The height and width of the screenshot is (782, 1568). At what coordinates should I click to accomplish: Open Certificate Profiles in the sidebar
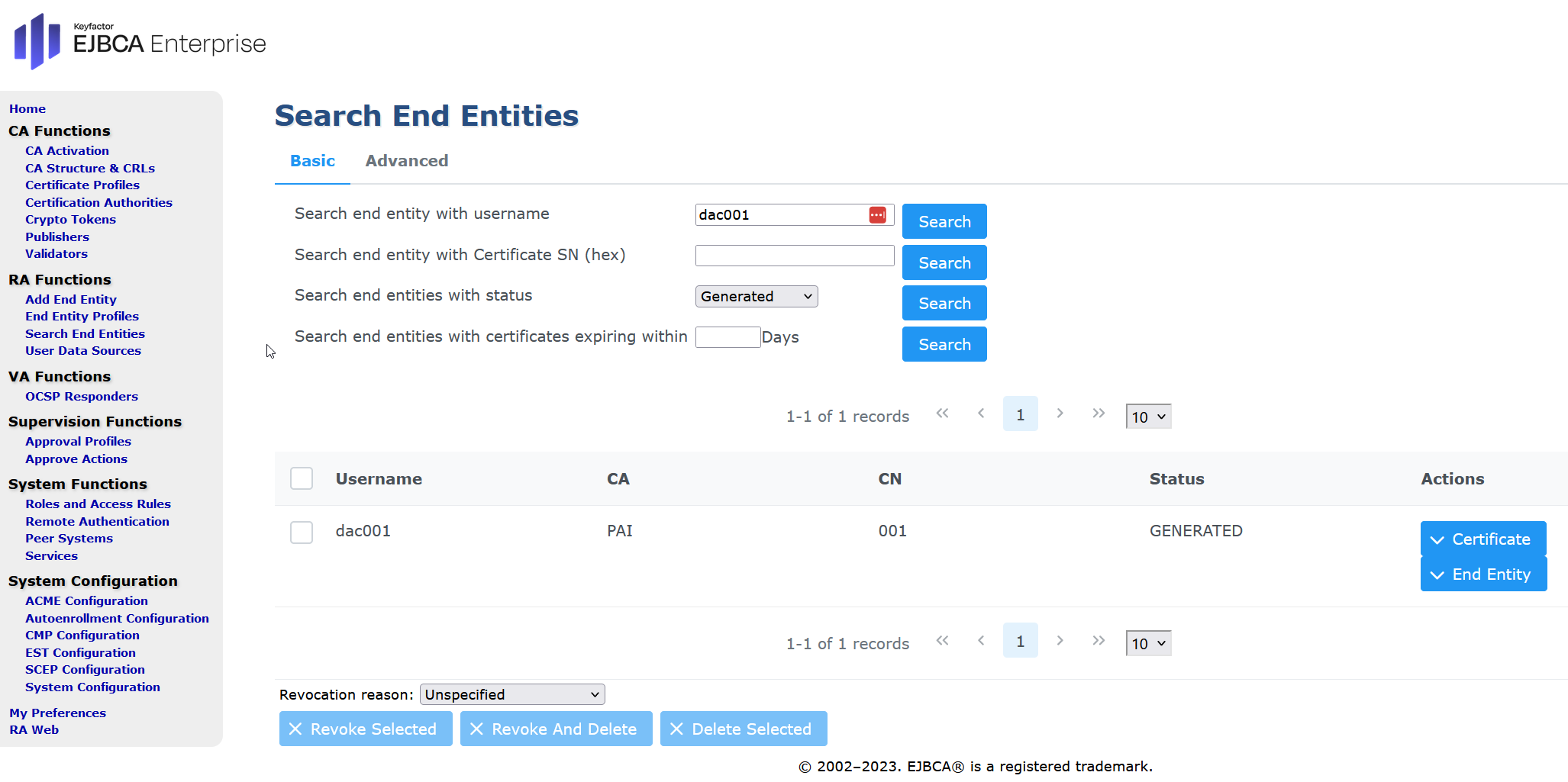[82, 185]
